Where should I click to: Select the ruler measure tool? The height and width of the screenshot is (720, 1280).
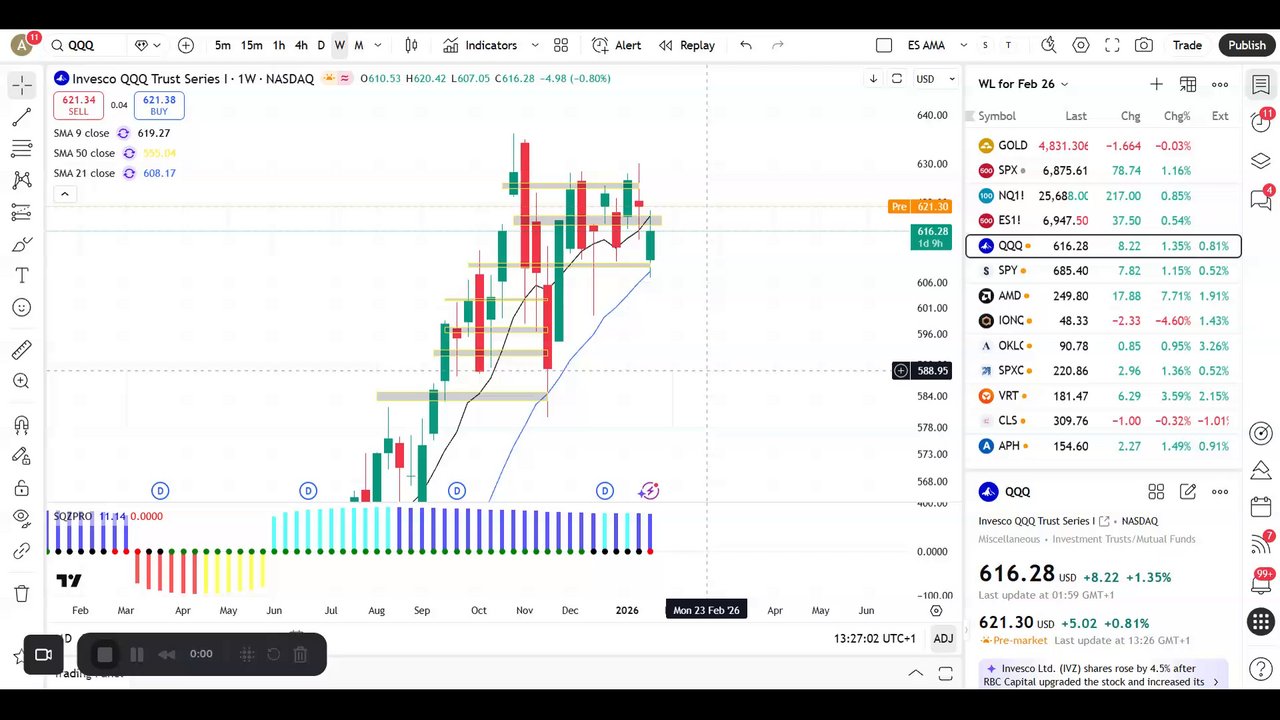(22, 350)
